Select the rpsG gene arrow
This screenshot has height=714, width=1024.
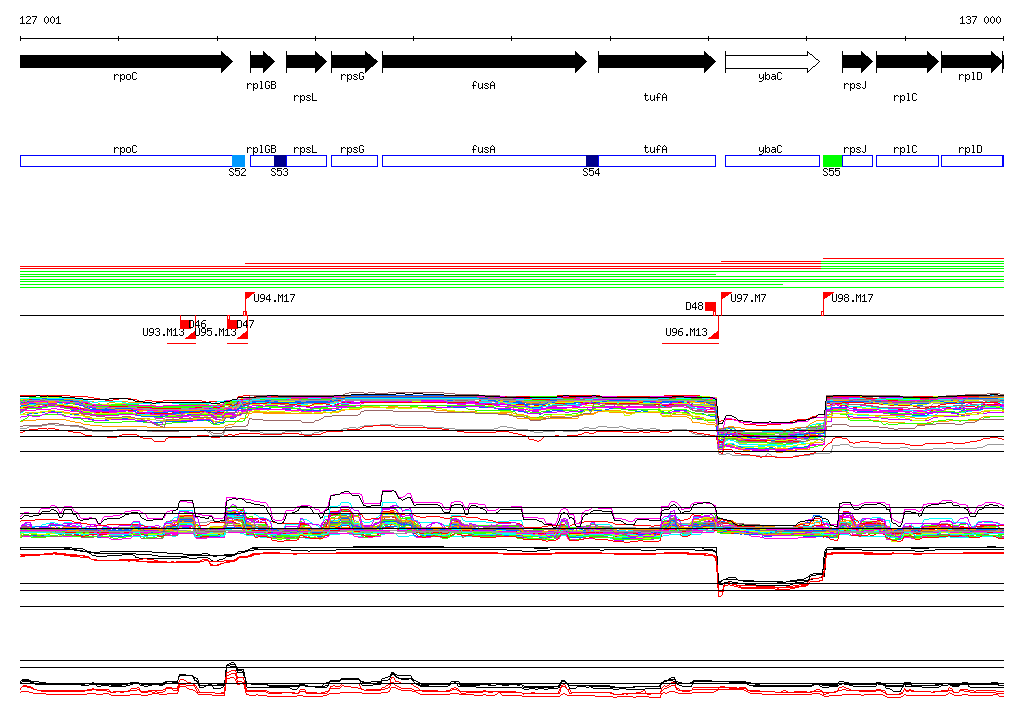(355, 62)
